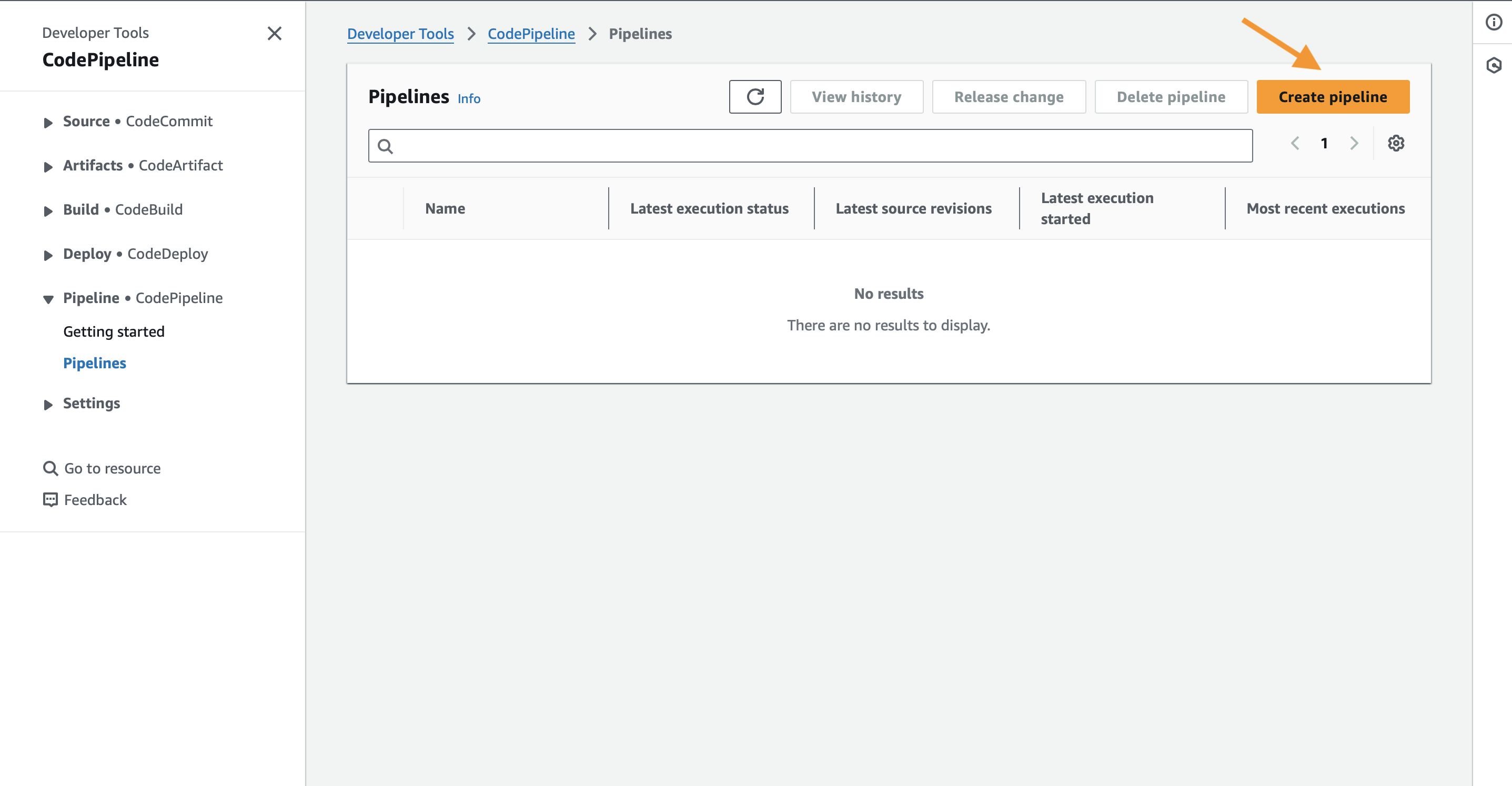Viewport: 1512px width, 786px height.
Task: Click CodePipeline breadcrumb link
Action: pos(531,34)
